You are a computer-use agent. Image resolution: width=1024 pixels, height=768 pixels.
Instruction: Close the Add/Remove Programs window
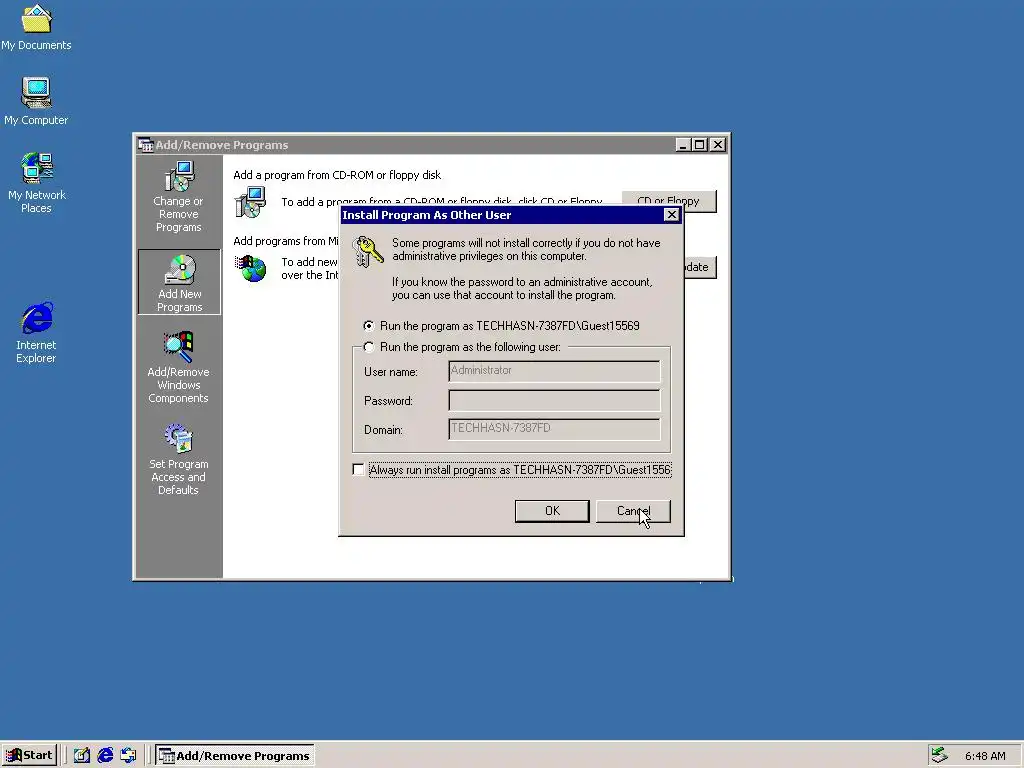tap(718, 145)
